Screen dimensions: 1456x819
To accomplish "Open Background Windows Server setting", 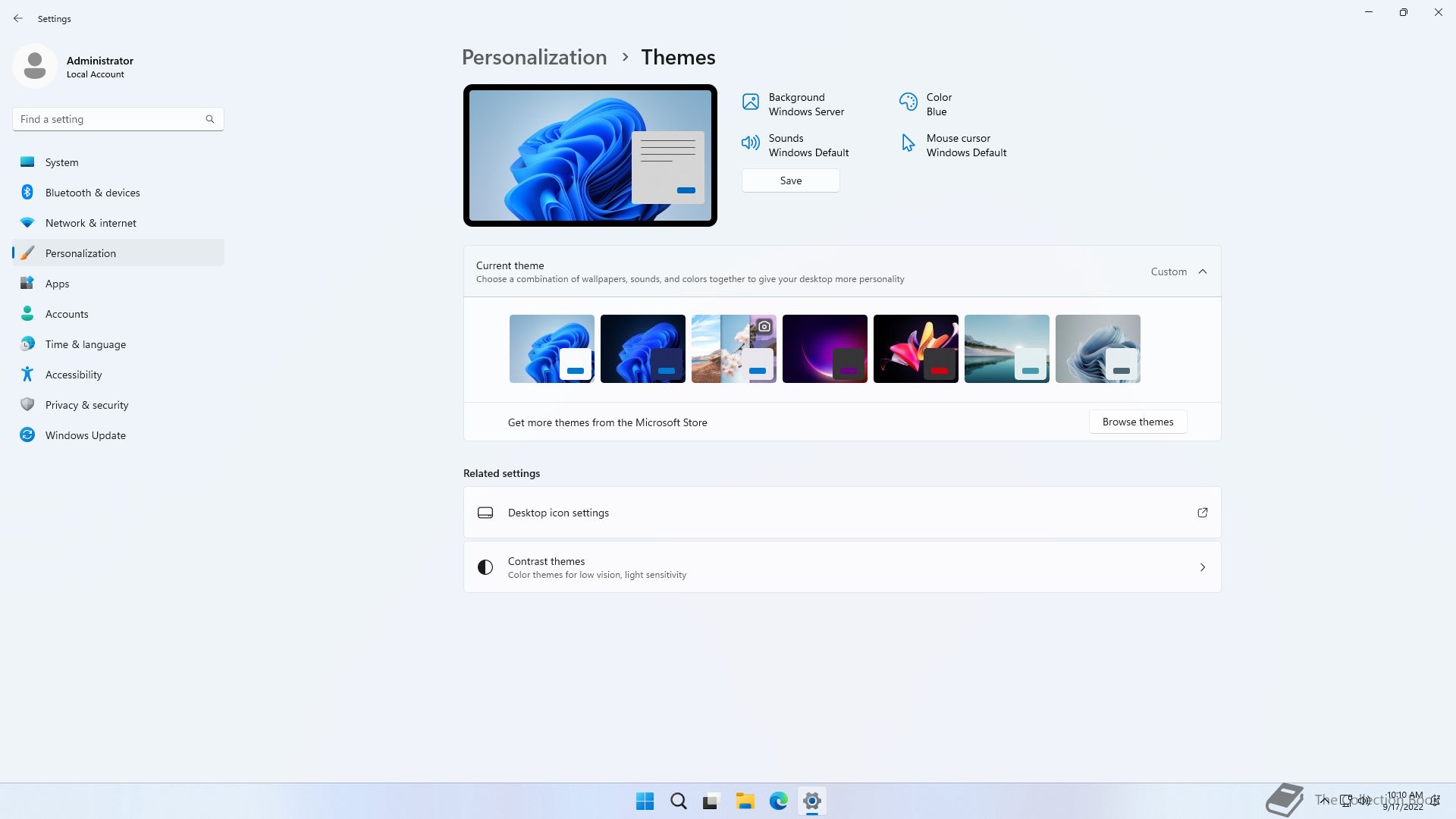I will (793, 105).
